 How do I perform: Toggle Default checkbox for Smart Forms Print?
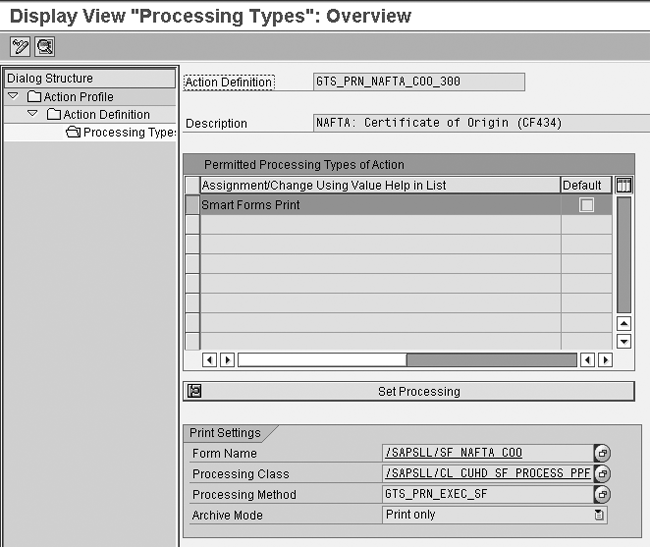point(587,205)
